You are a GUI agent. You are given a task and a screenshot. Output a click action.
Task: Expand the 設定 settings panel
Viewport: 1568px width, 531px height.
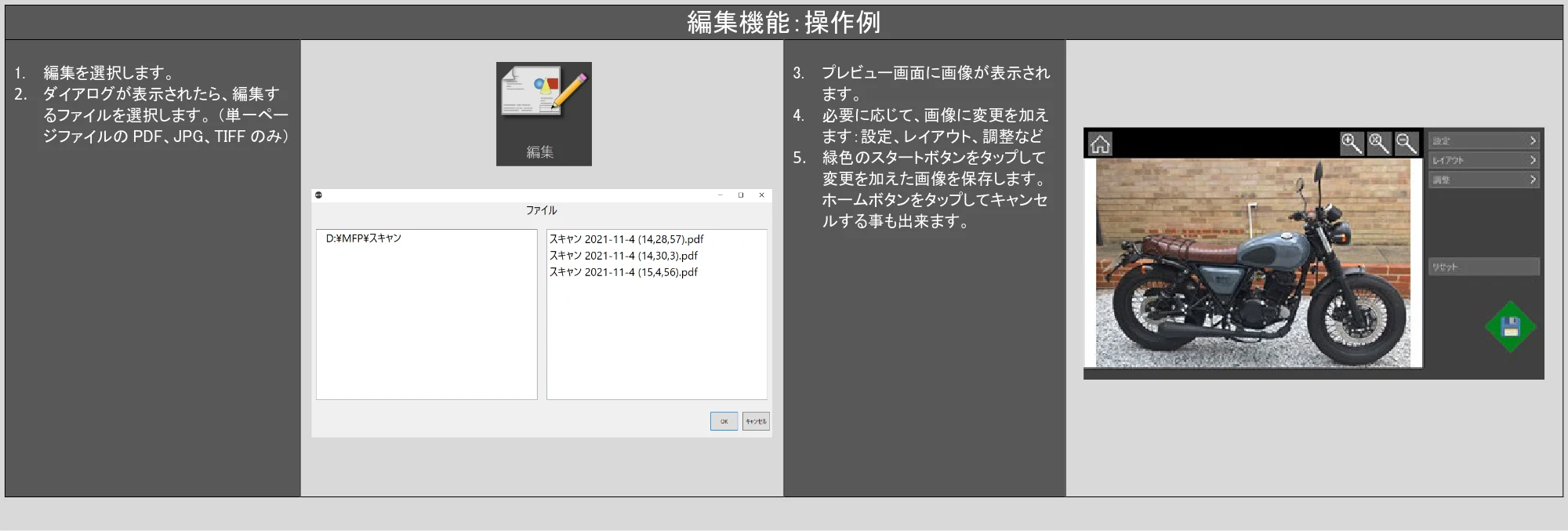coord(1483,140)
